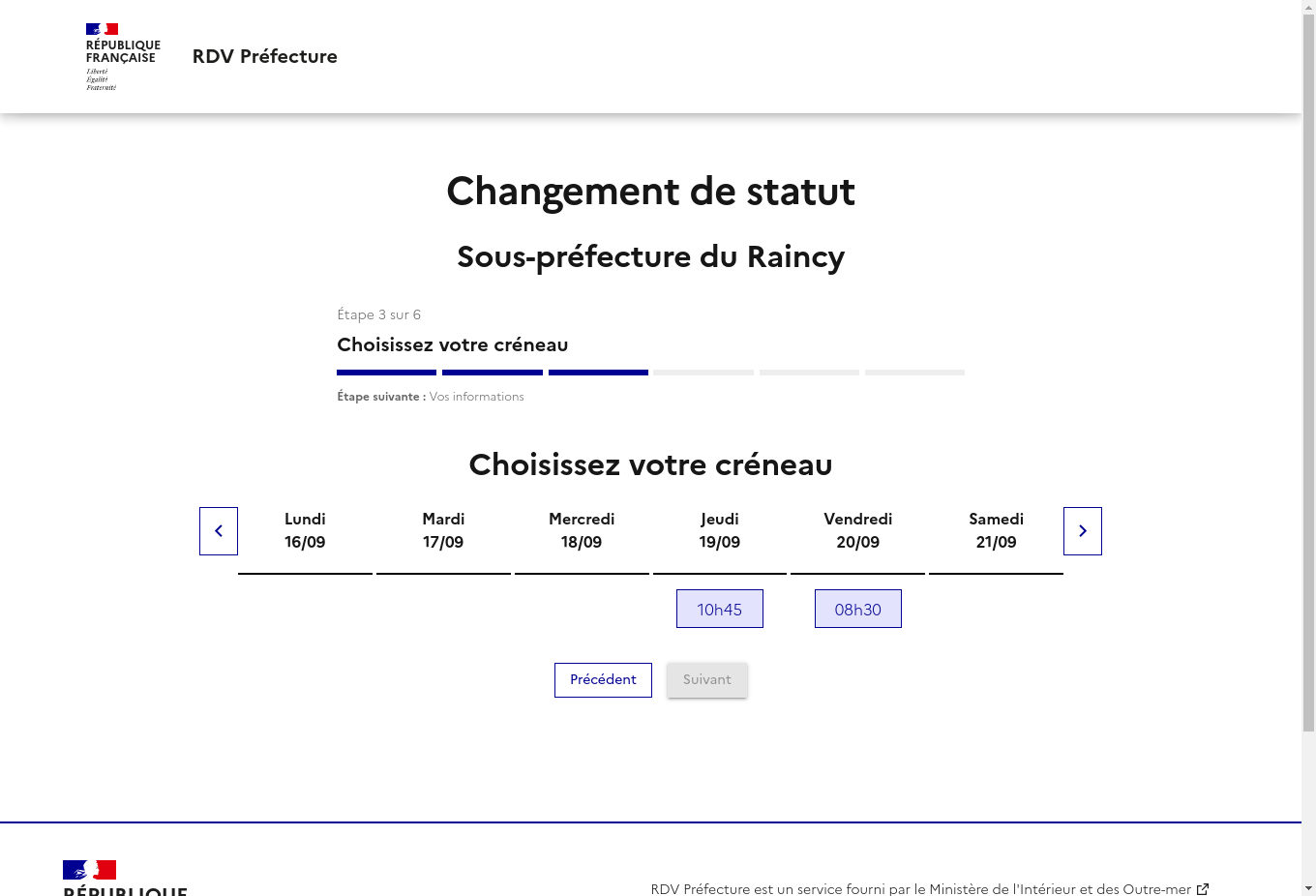
Task: Advance to next week with right chevron
Action: point(1083,531)
